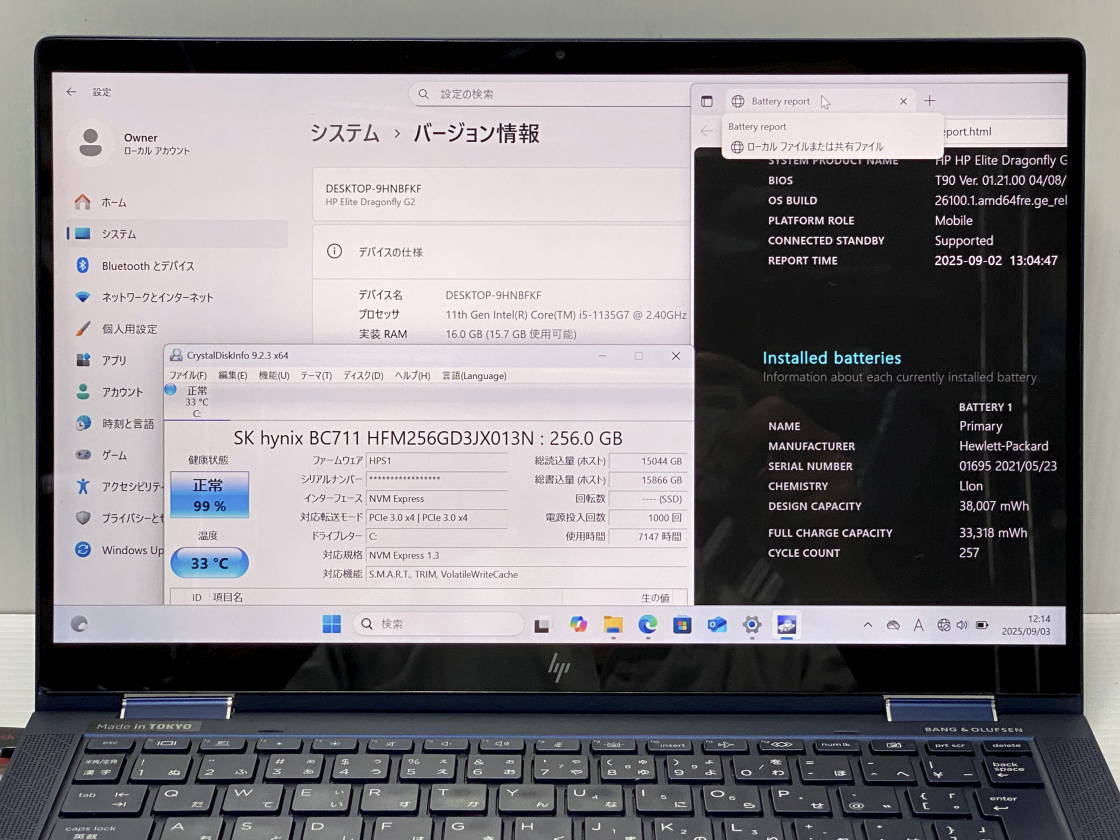The image size is (1120, 840).
Task: Open テーマ(T) menu in CrystalDiskInfo
Action: (316, 376)
